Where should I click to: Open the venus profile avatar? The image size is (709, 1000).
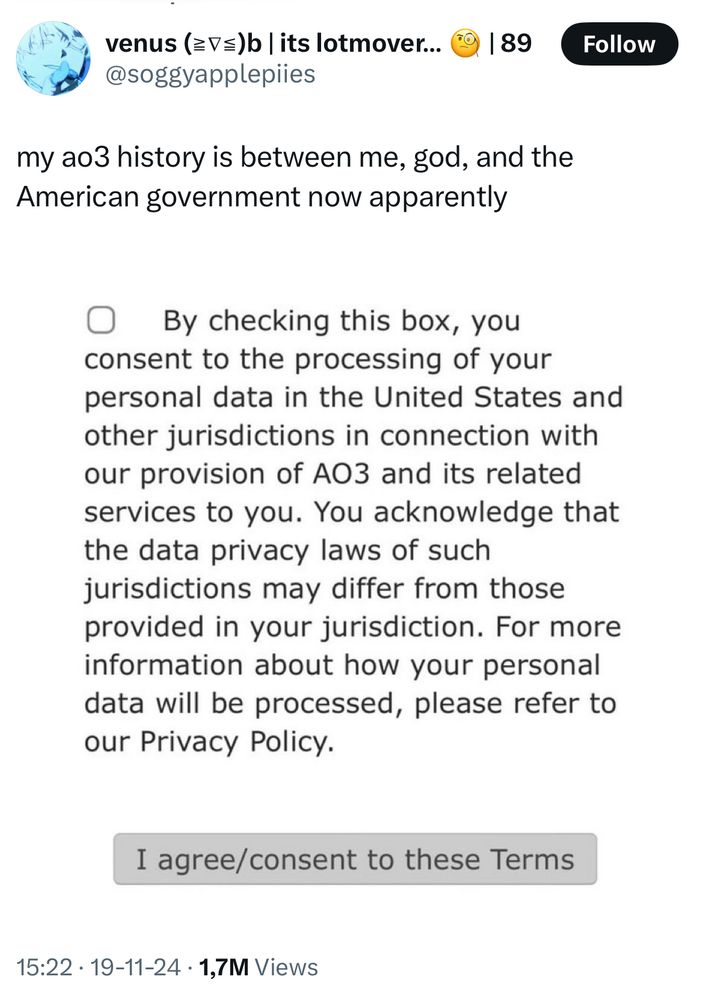[x=53, y=59]
